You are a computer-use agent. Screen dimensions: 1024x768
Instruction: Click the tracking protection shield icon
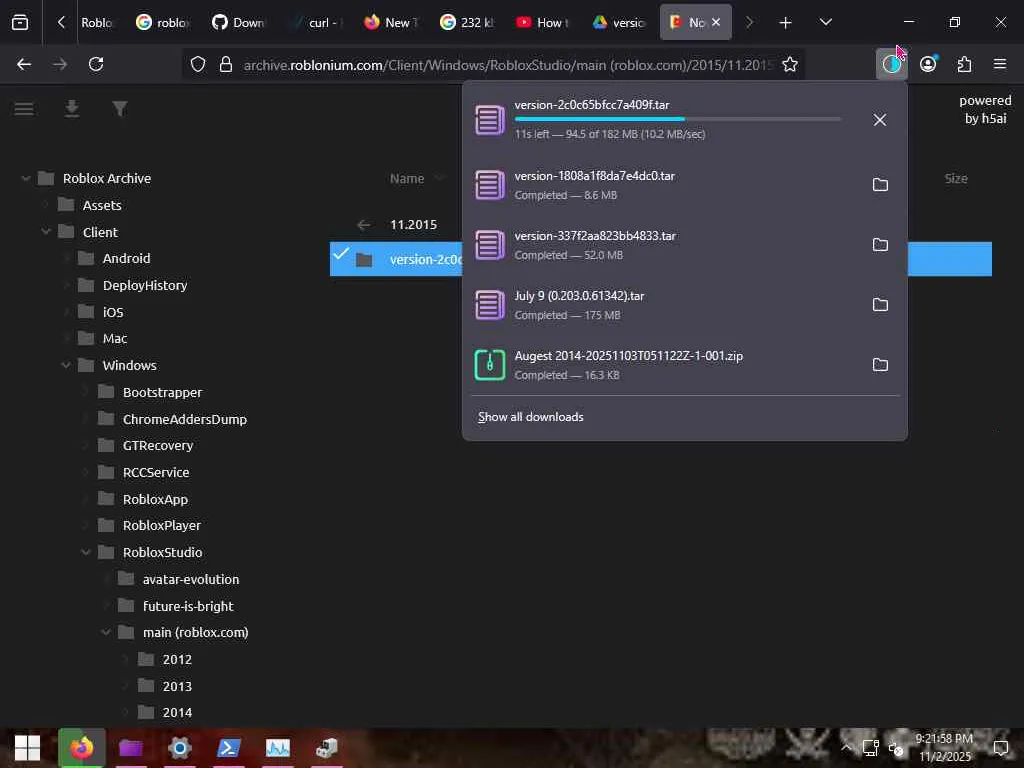(x=198, y=64)
